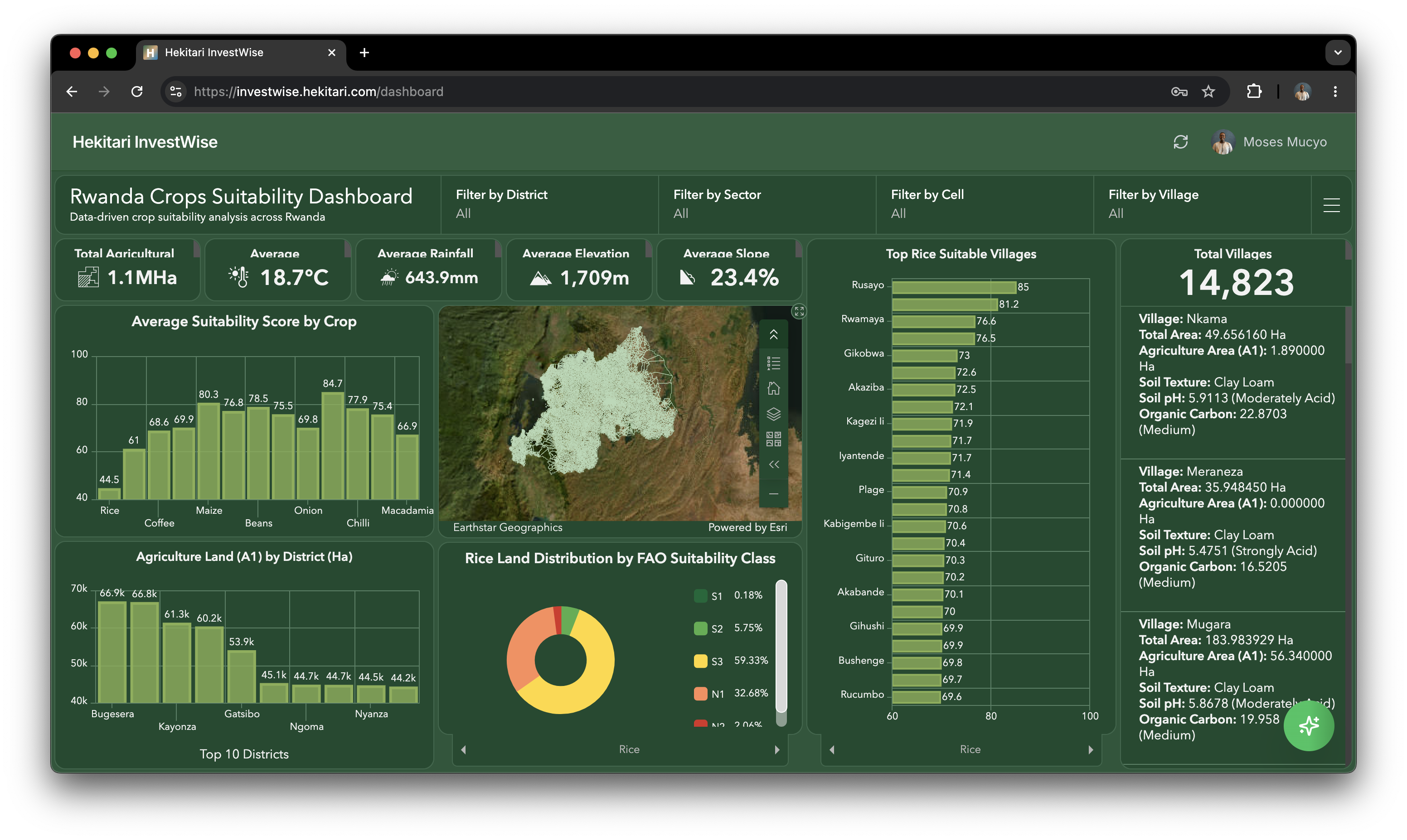Open Chrome three-dot menu
Viewport: 1407px width, 840px height.
(1334, 92)
